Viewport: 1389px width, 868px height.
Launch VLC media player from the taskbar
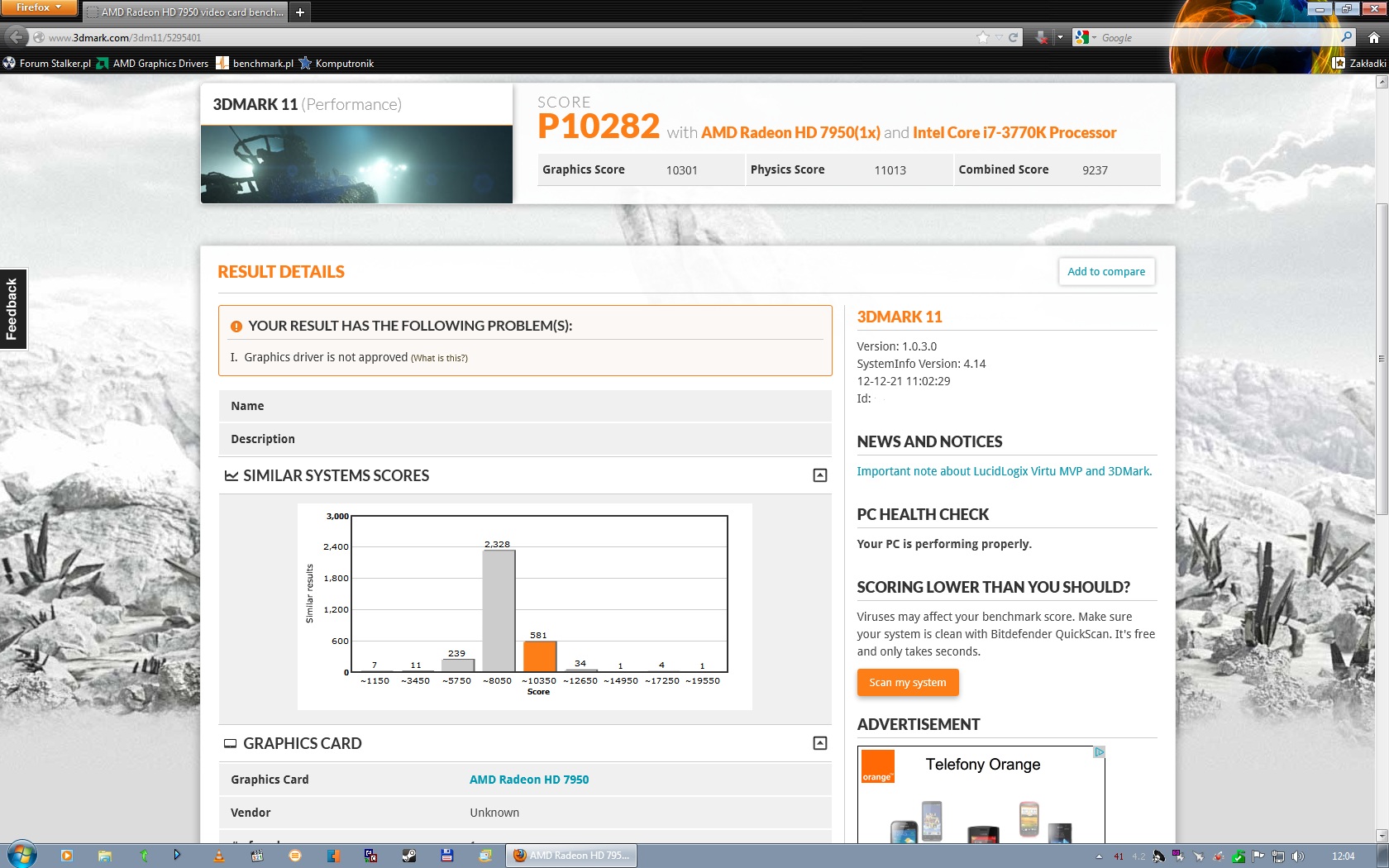pos(219,856)
